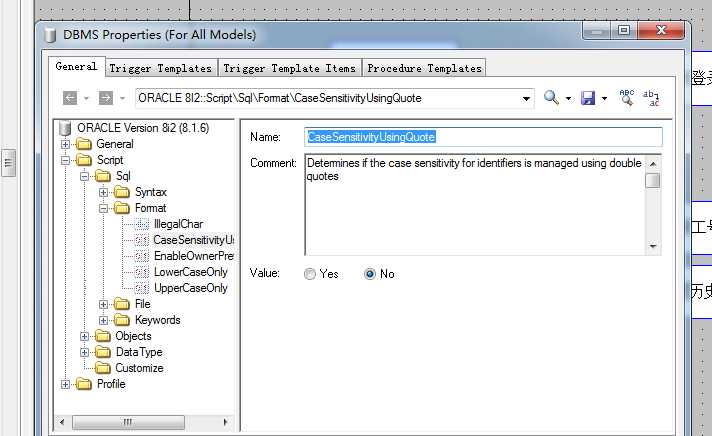Minimize the DBMS Properties window

click(597, 31)
